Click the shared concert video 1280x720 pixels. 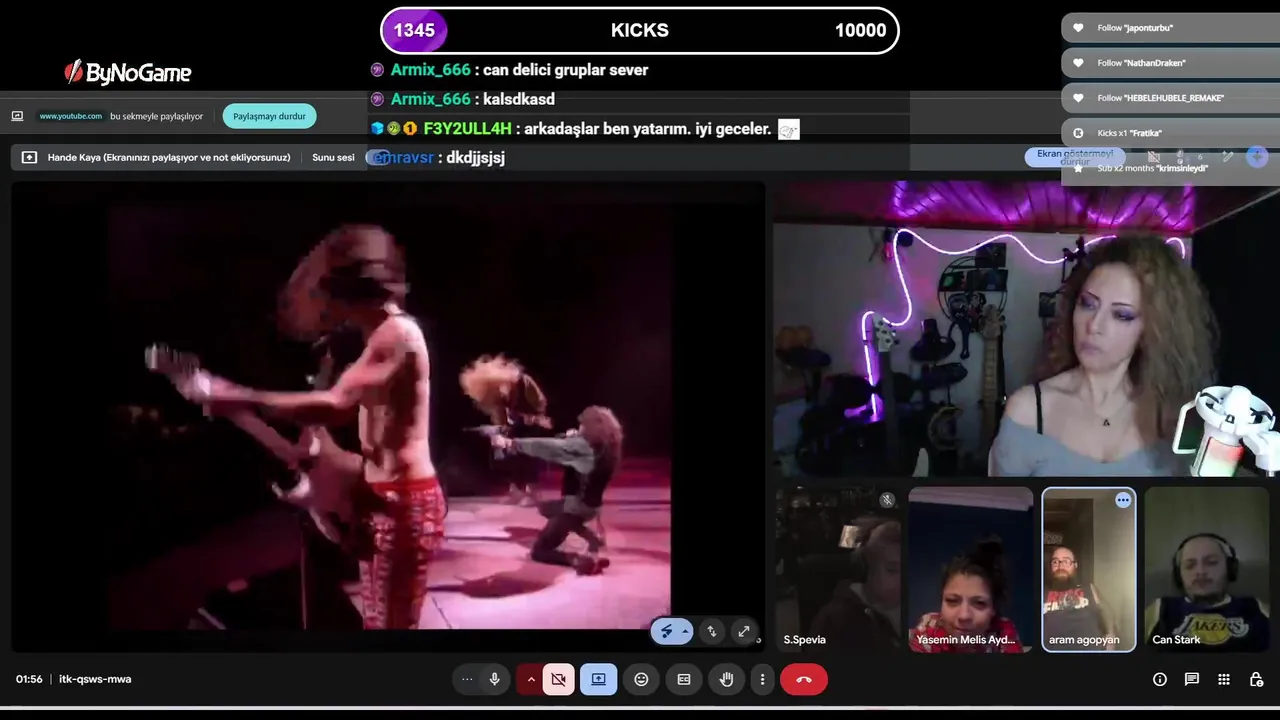[x=389, y=415]
